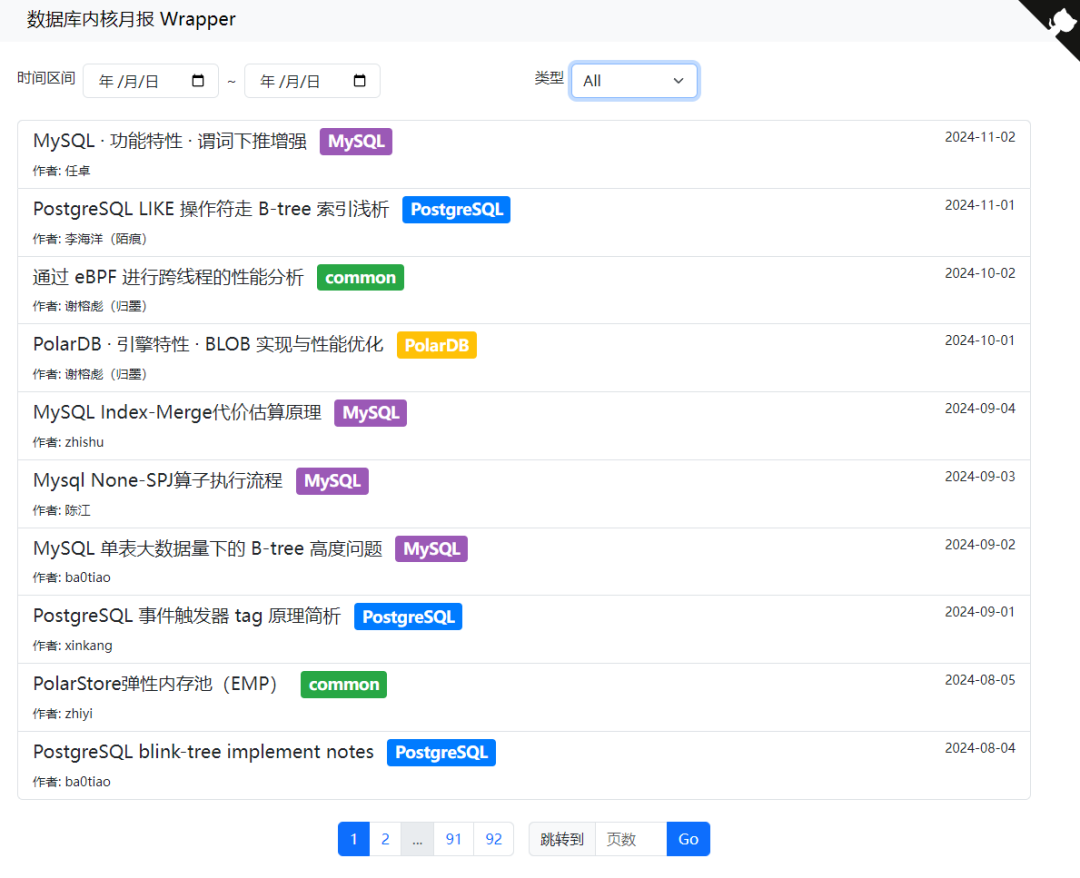Screen dimensions: 1080x878
Task: Click author text 作者: zhishu
Action: coord(68,442)
